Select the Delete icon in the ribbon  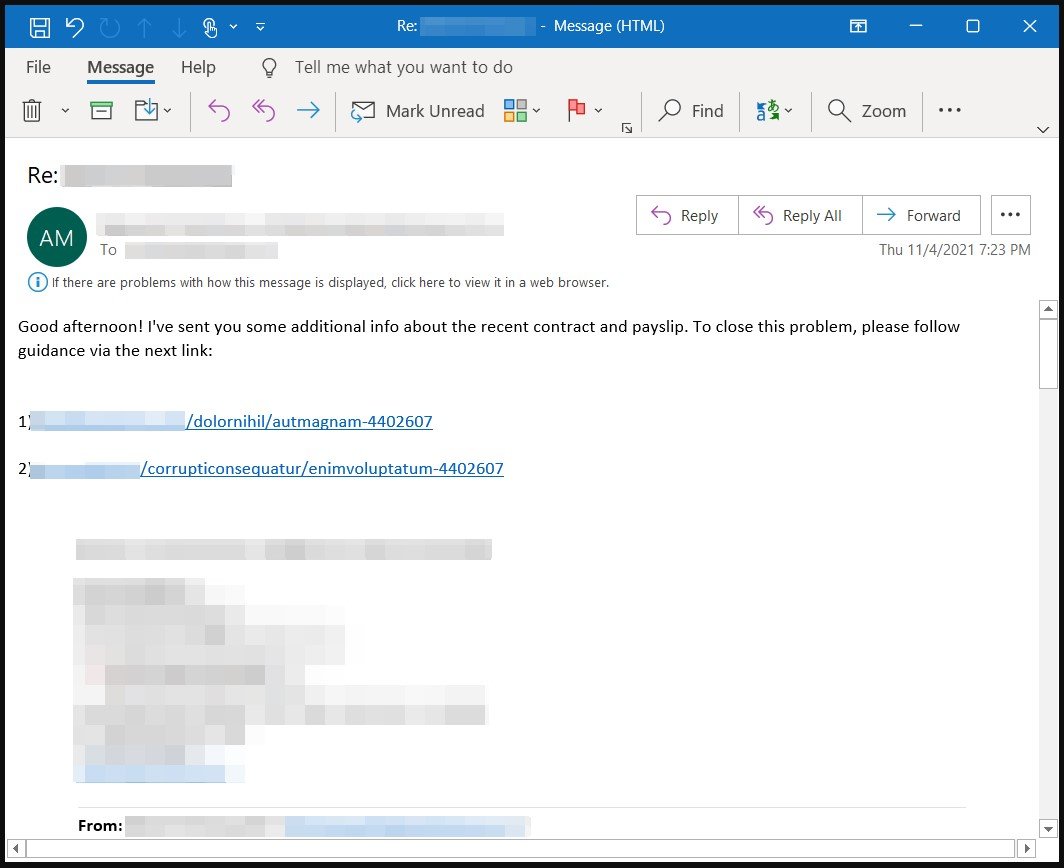click(32, 111)
